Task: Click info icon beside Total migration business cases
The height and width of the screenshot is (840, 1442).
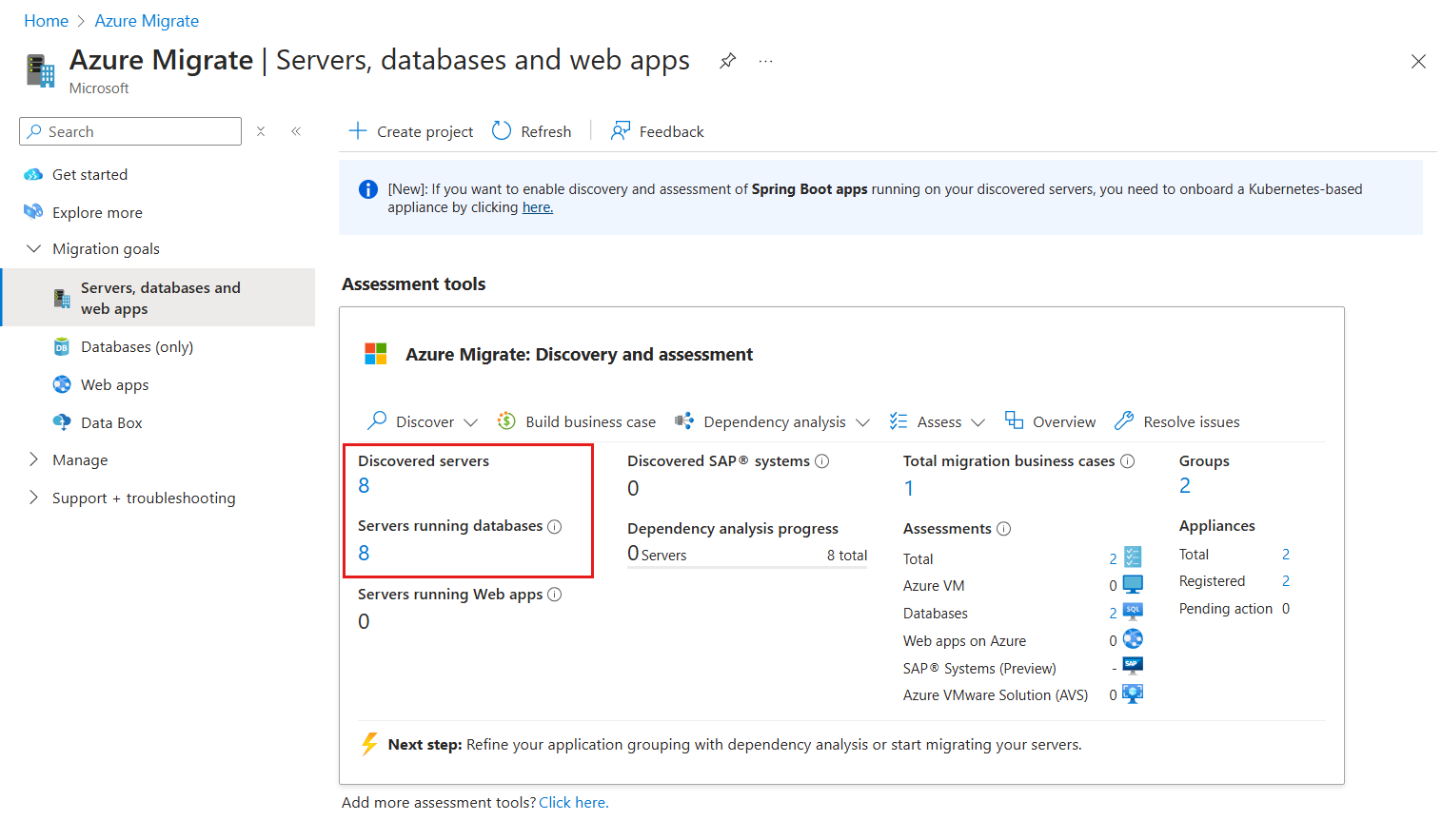Action: click(x=1127, y=461)
